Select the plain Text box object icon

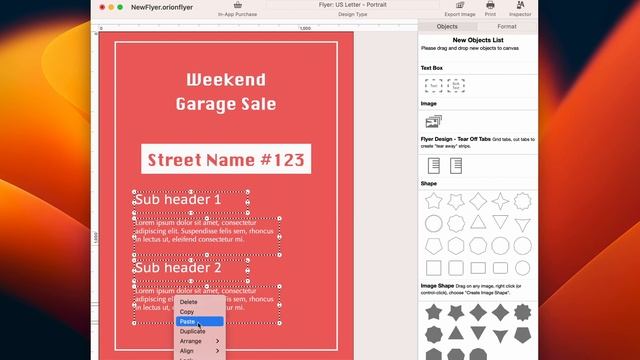pyautogui.click(x=433, y=86)
